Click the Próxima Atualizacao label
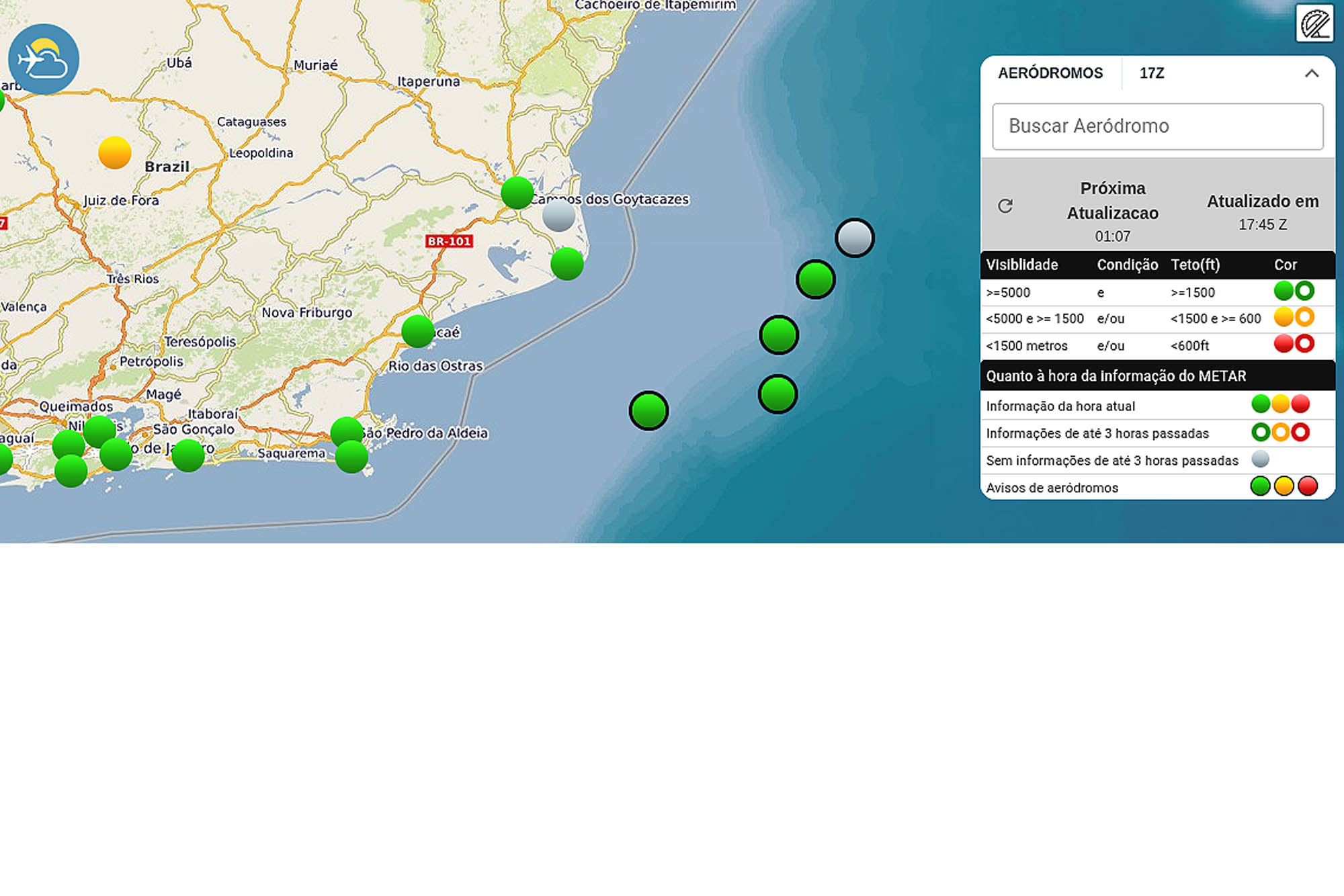The height and width of the screenshot is (896, 1344). [x=1112, y=200]
